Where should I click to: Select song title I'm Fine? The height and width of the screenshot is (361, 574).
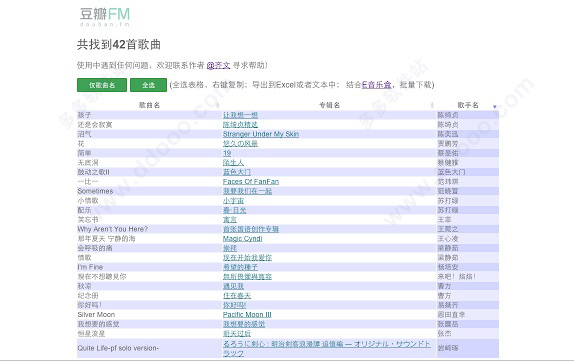(90, 267)
